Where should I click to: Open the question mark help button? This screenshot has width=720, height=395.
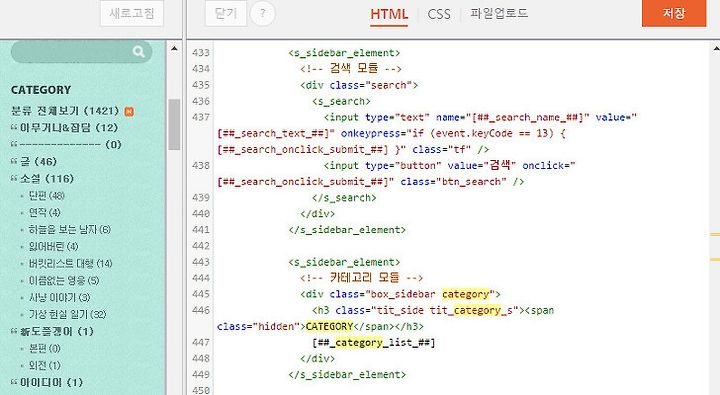[263, 13]
